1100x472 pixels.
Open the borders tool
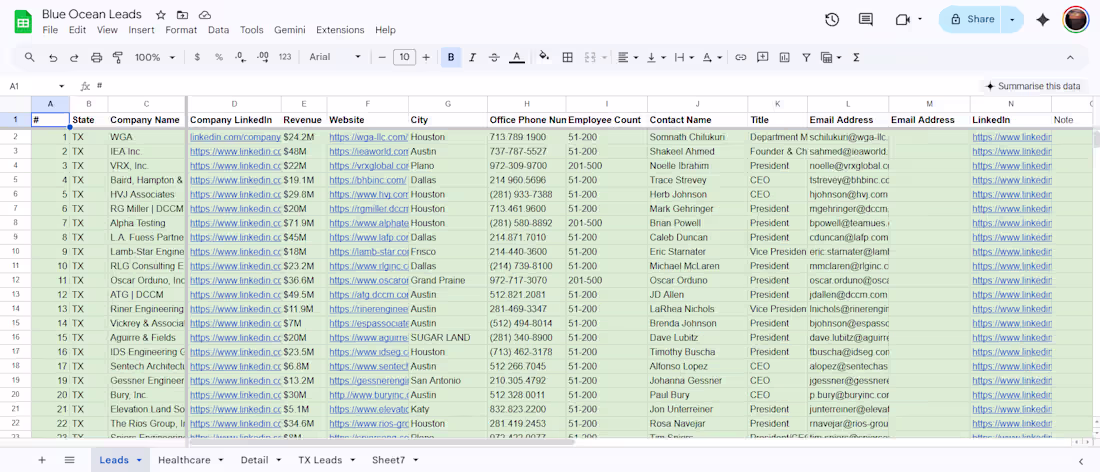pos(568,58)
